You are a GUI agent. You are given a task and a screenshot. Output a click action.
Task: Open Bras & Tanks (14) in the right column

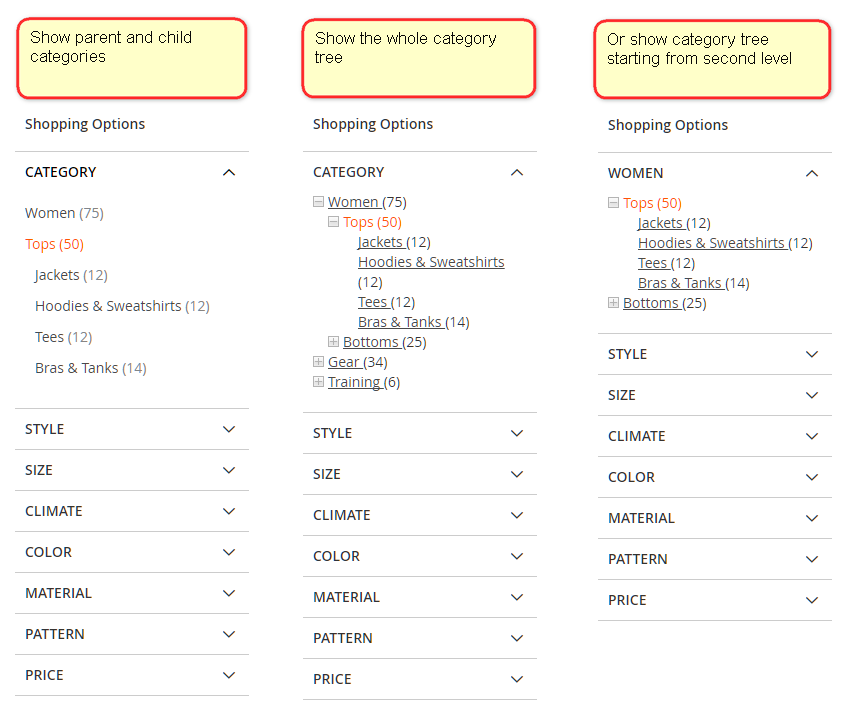click(681, 282)
